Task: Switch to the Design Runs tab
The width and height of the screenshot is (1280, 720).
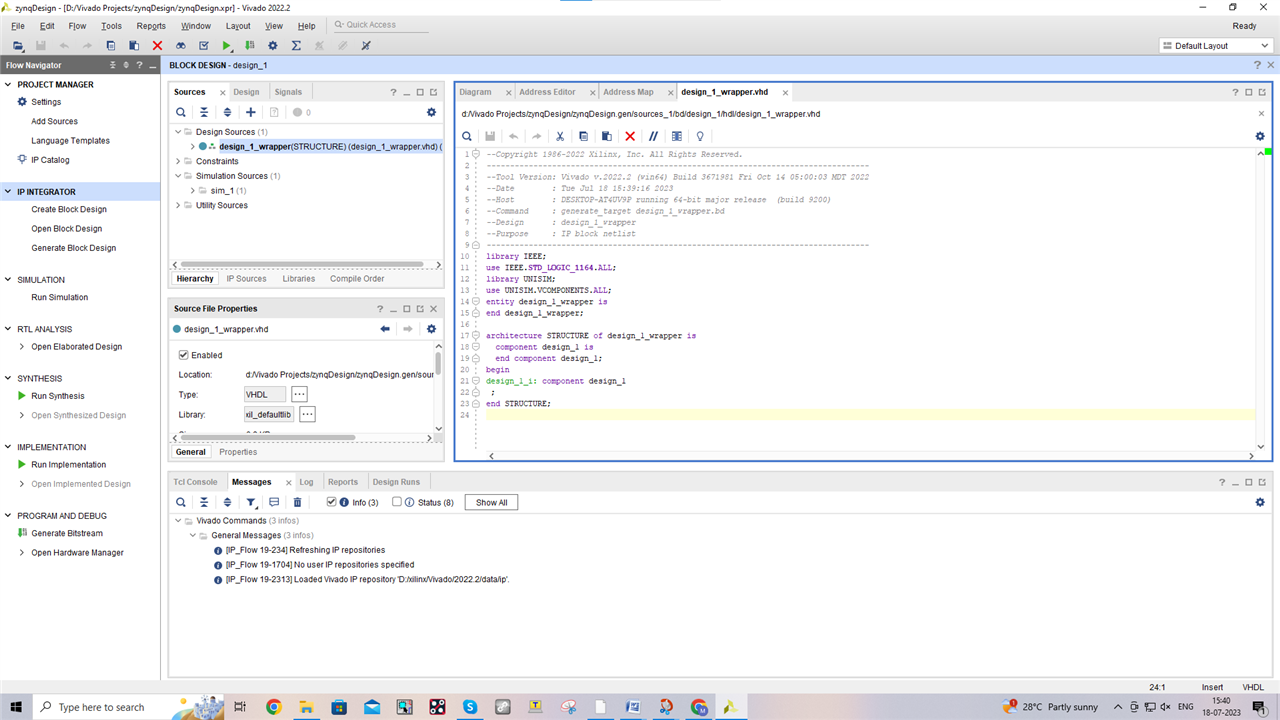Action: tap(396, 482)
